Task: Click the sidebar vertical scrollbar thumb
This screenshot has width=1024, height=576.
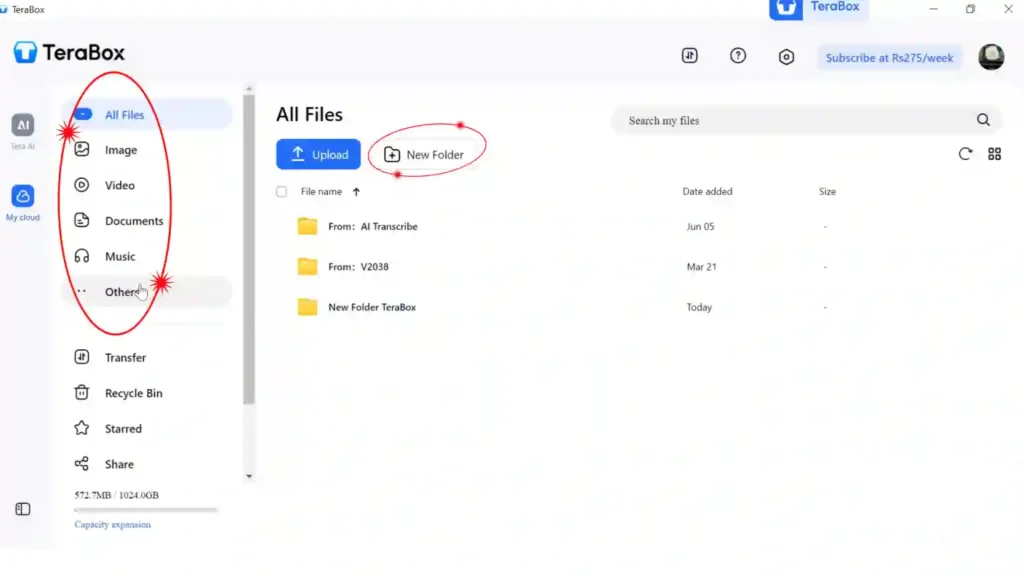Action: pos(249,249)
